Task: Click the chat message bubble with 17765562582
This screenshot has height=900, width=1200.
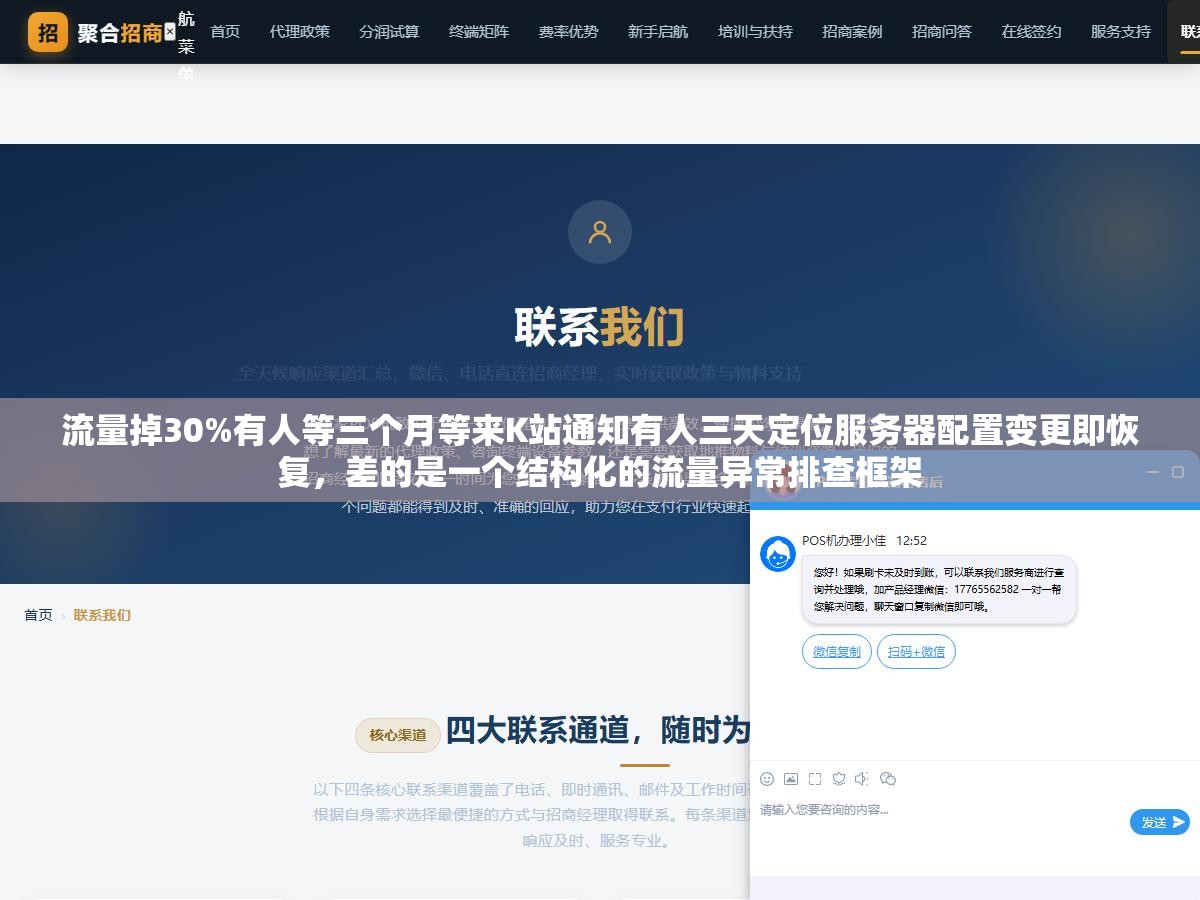Action: point(939,590)
